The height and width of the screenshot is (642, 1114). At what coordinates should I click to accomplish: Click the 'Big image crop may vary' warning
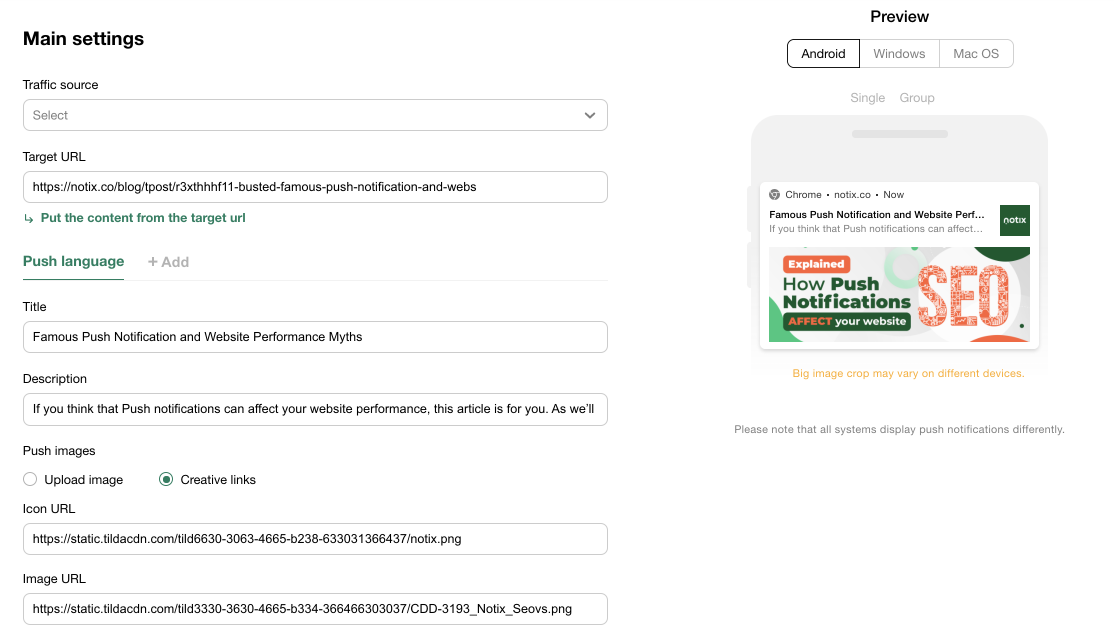pyautogui.click(x=909, y=374)
